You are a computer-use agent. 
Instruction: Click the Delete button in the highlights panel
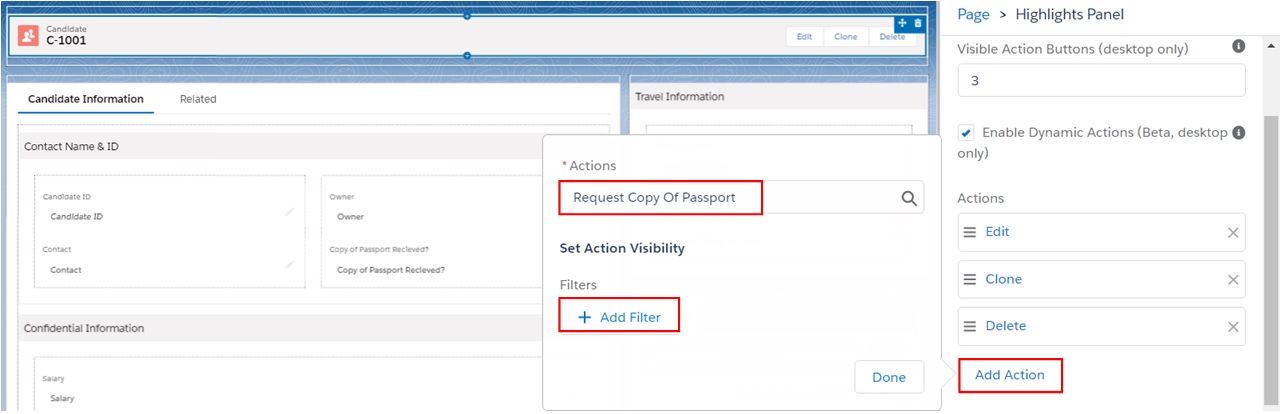[892, 36]
